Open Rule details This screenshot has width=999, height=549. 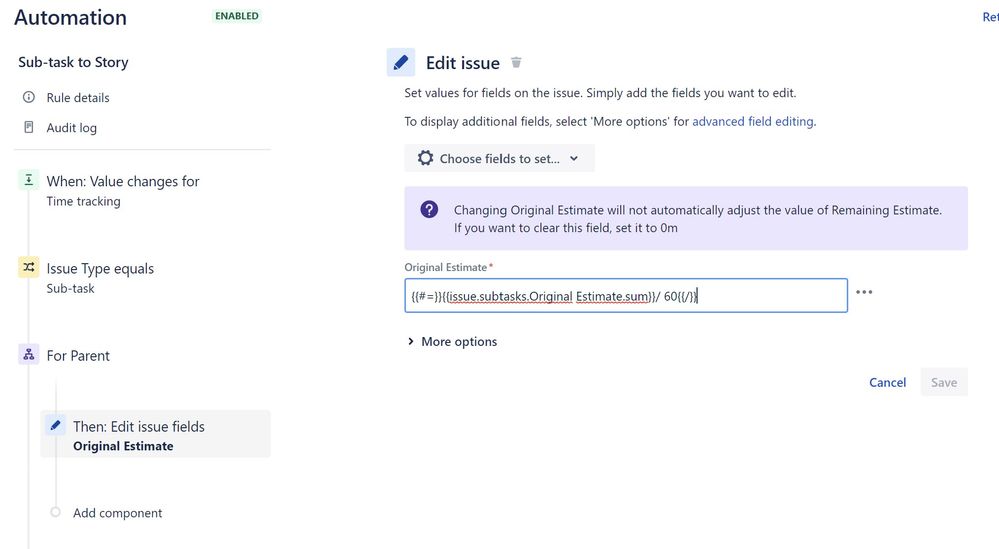click(78, 97)
